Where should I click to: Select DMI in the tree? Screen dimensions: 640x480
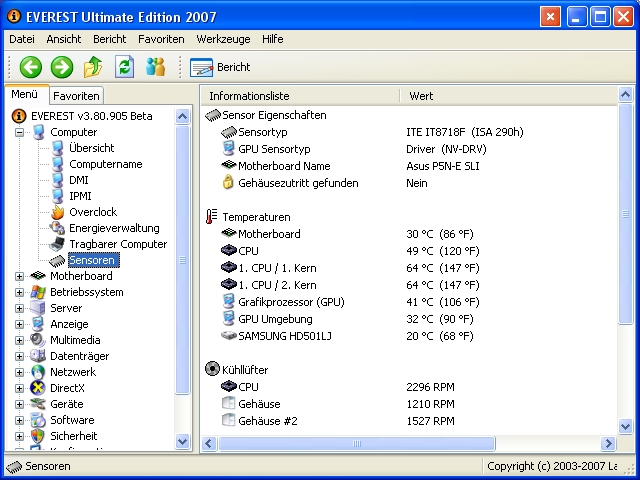pyautogui.click(x=79, y=180)
